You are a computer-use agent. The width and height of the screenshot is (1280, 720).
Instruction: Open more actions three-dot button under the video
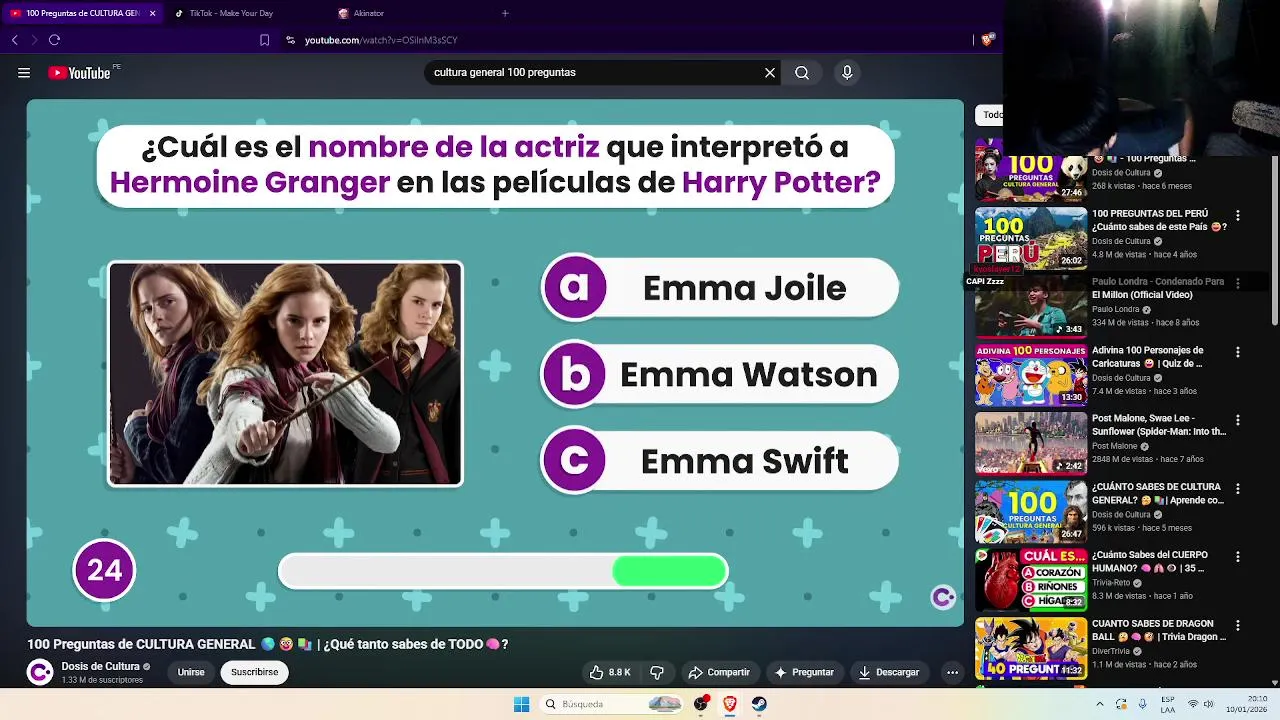tap(952, 673)
